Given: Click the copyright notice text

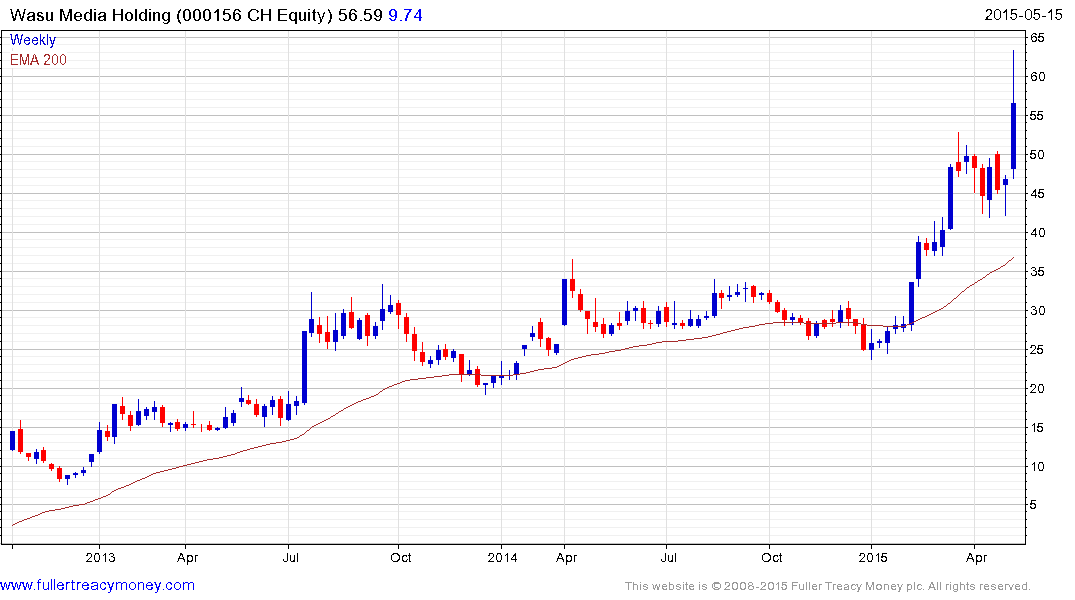Looking at the screenshot, I should 828,586.
